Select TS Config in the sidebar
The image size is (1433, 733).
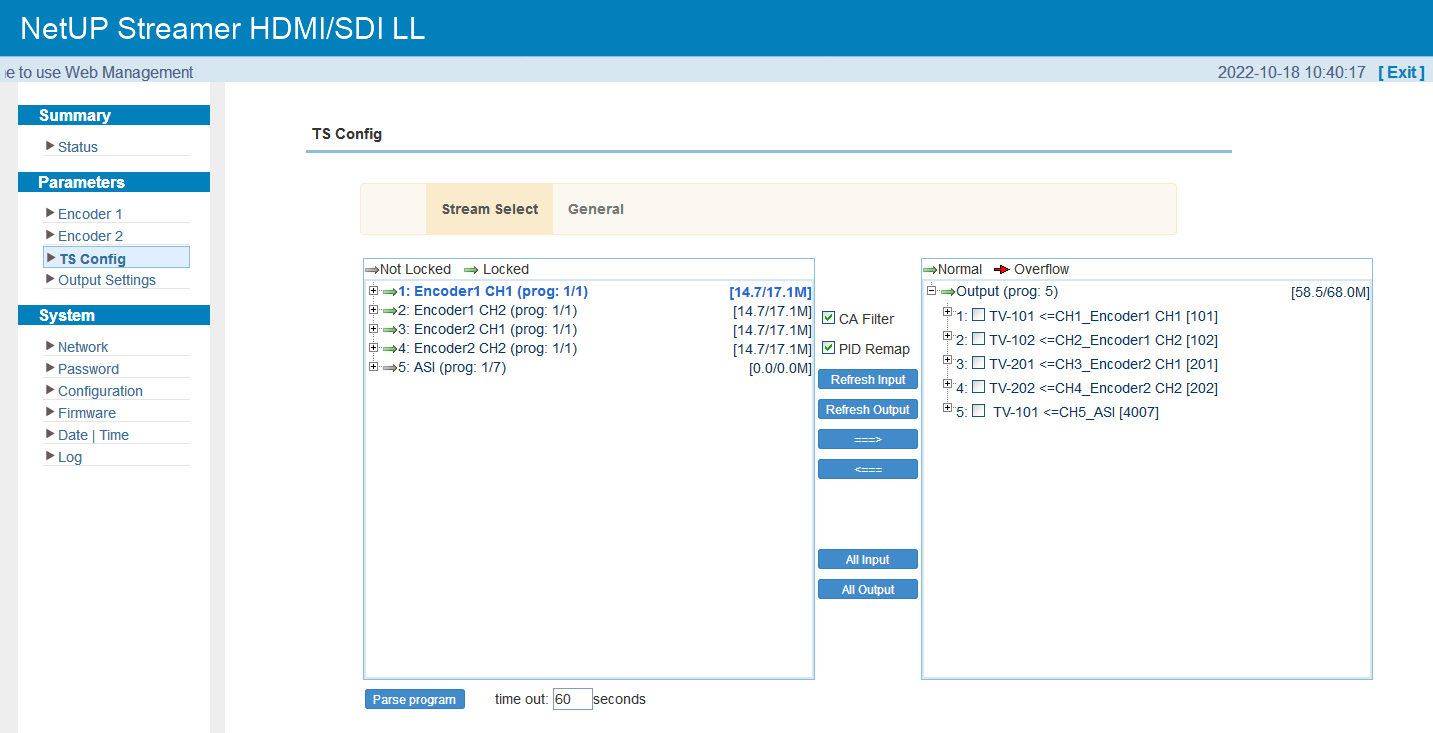116,258
